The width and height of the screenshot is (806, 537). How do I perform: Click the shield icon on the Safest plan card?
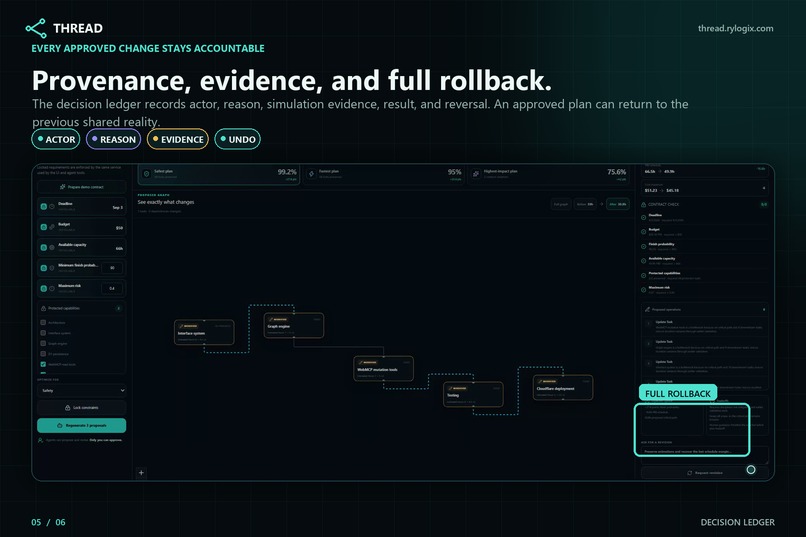146,174
